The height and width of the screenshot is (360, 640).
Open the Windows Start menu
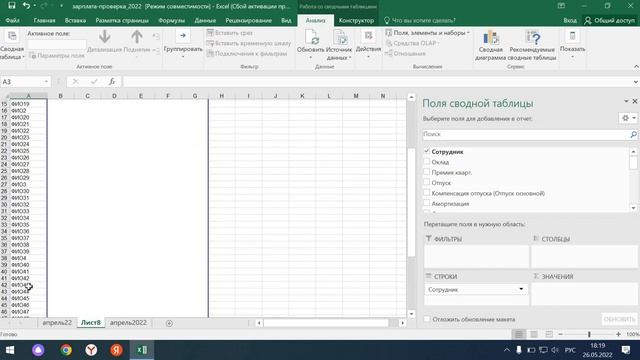click(10, 350)
